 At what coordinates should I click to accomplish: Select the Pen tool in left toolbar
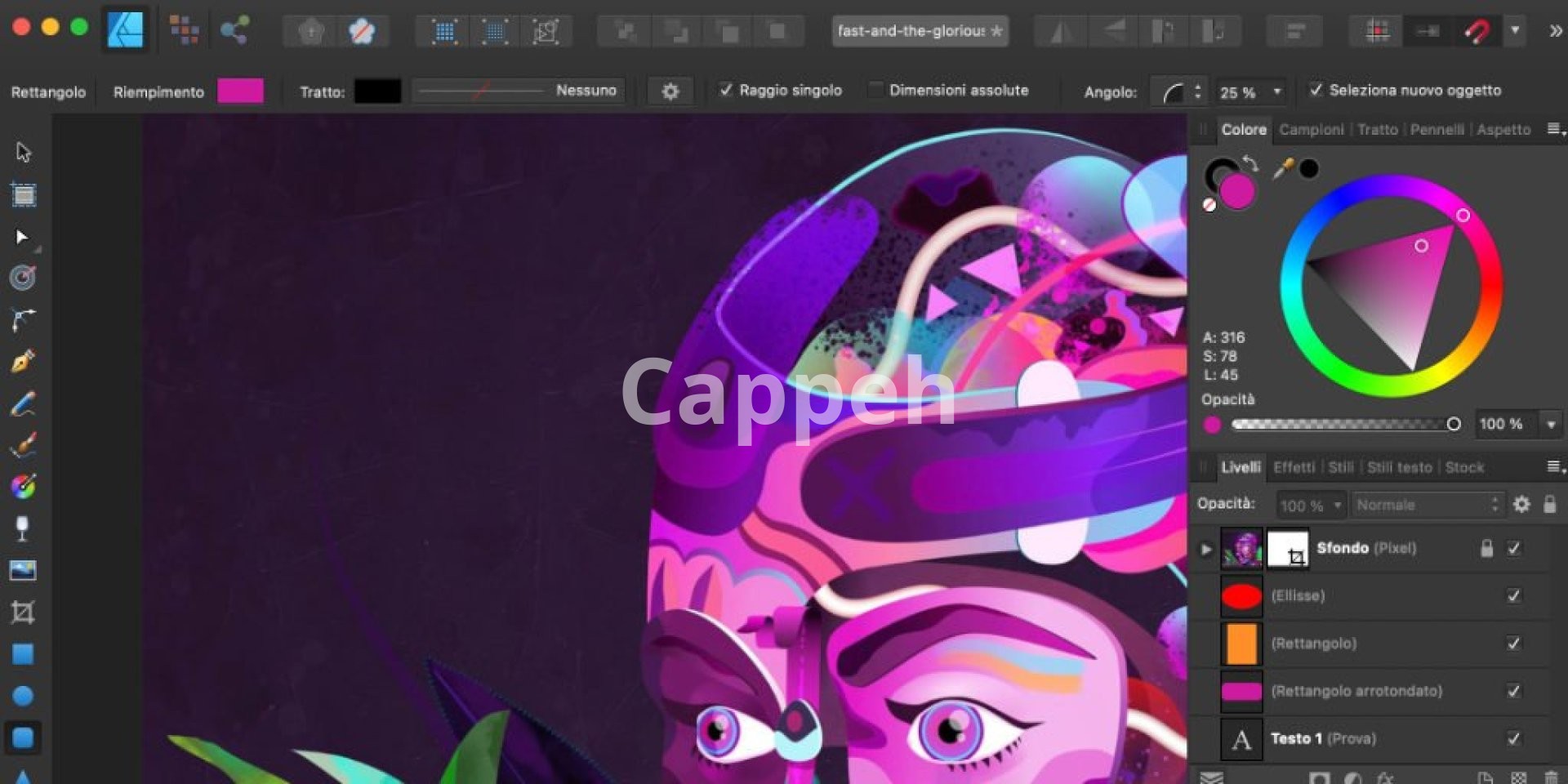pos(23,361)
